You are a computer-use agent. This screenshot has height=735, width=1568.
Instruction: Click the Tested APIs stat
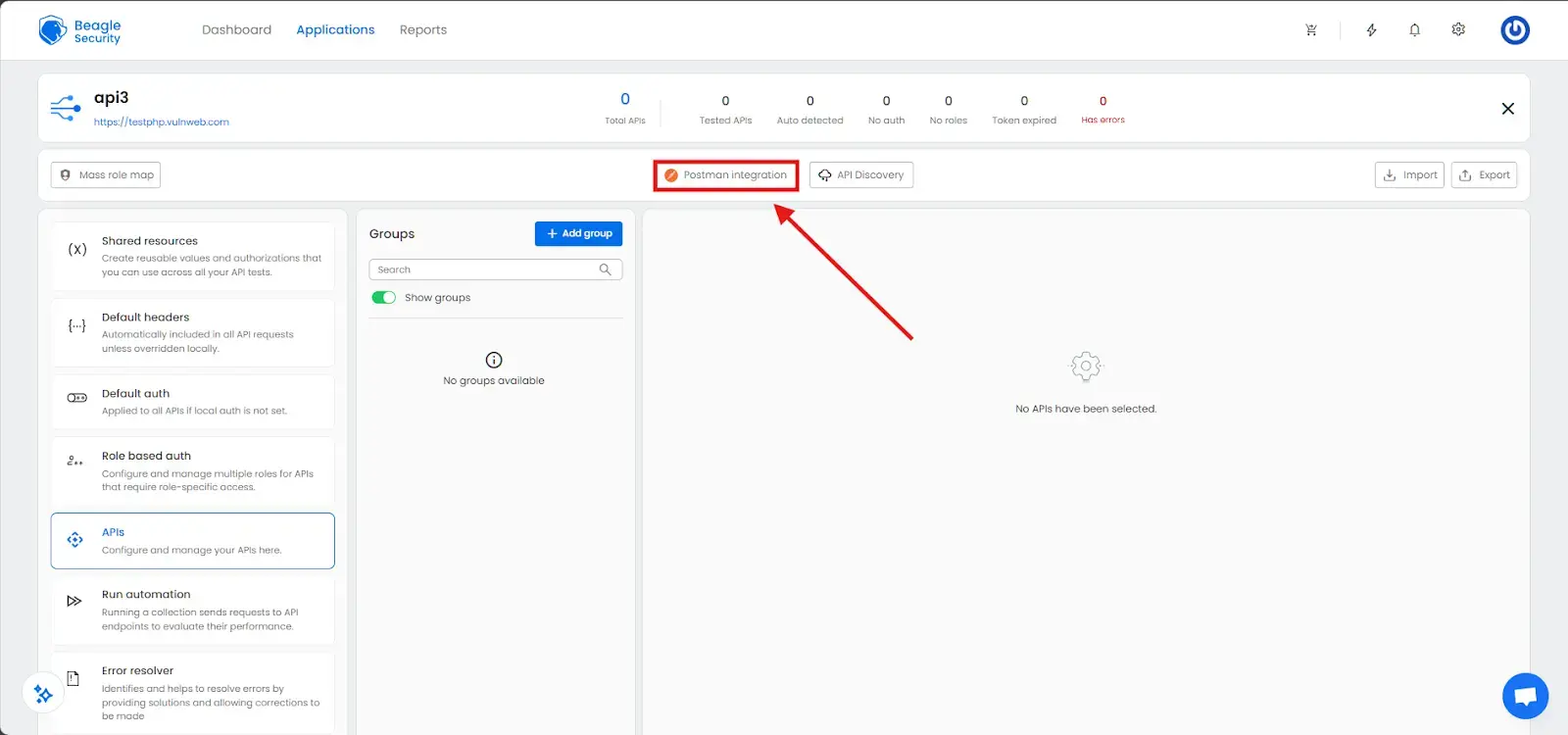[x=725, y=110]
